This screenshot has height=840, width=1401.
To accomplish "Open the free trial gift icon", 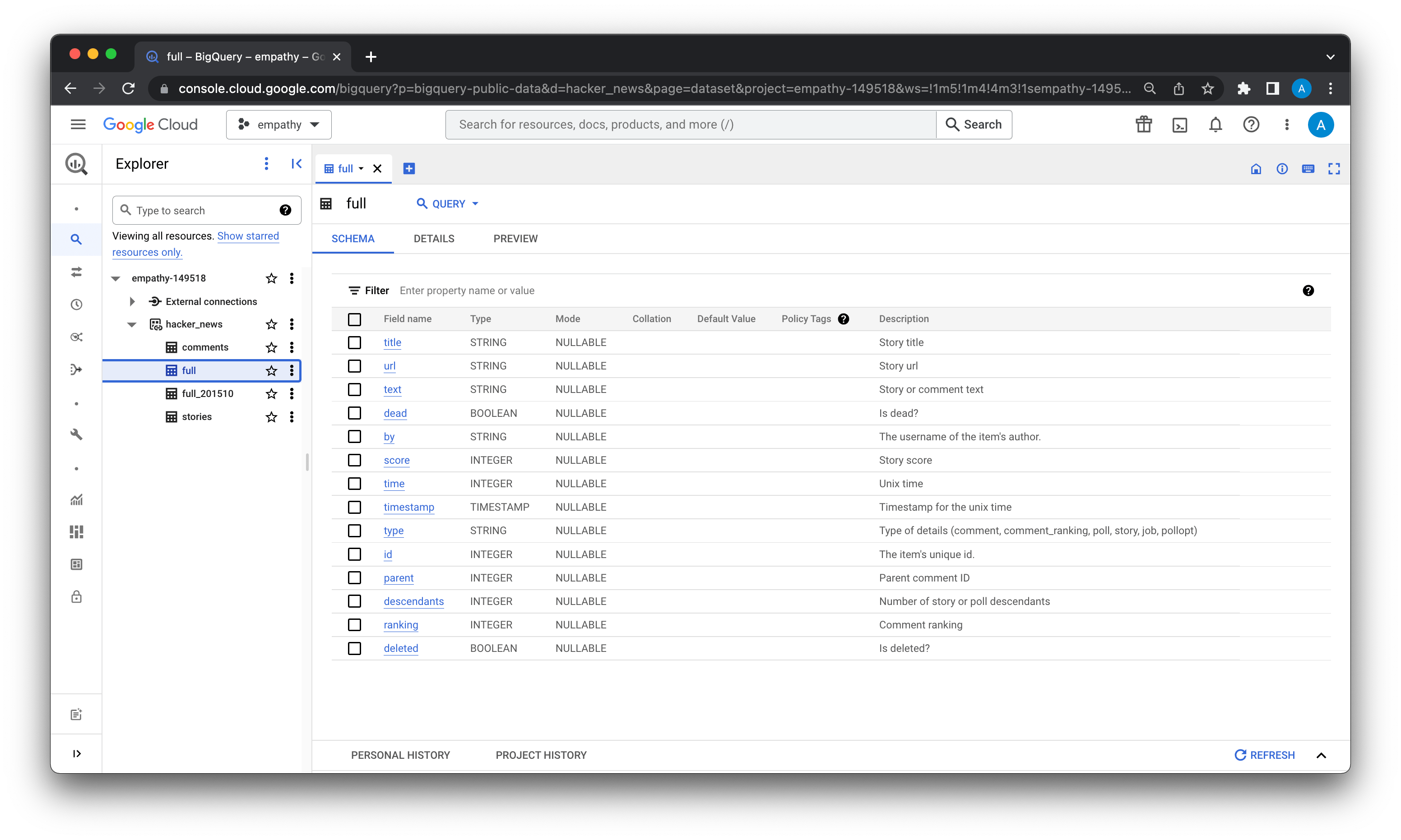I will (1143, 125).
